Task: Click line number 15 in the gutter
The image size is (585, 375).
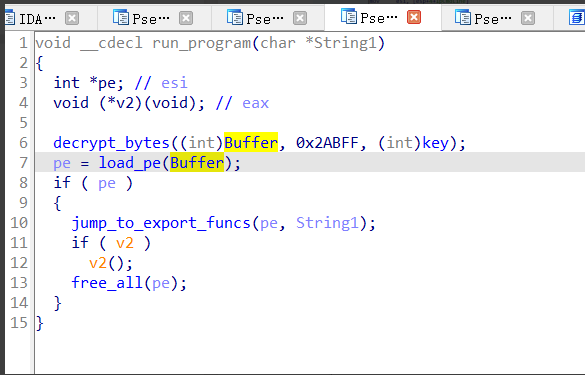Action: point(19,323)
